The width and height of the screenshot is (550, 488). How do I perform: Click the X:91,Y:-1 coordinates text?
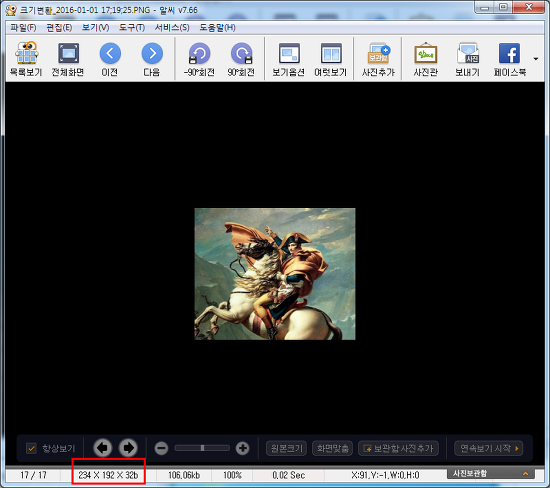385,475
